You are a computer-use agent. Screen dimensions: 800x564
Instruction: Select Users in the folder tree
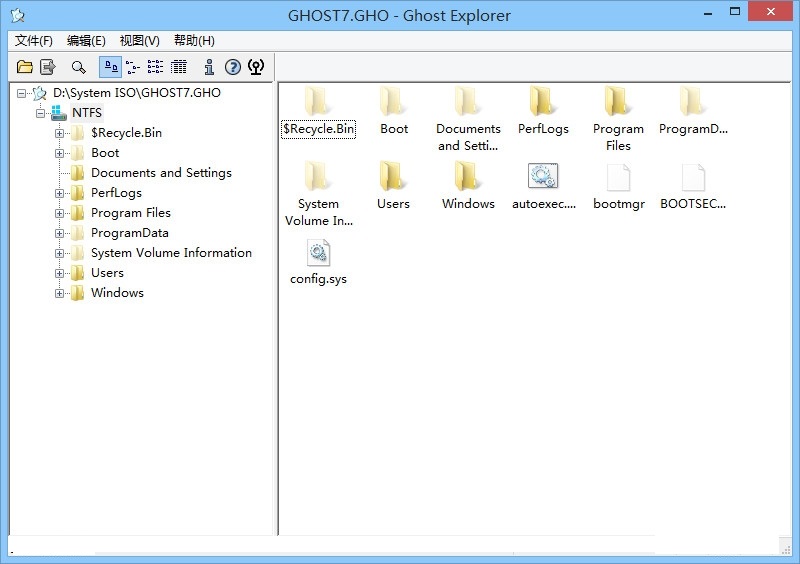click(x=107, y=273)
